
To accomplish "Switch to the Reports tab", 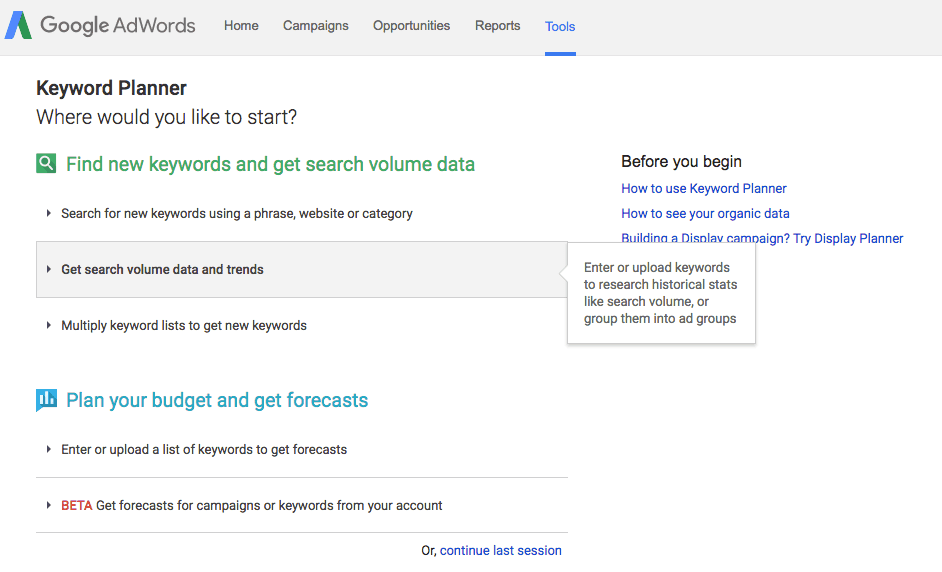I will click(x=497, y=26).
